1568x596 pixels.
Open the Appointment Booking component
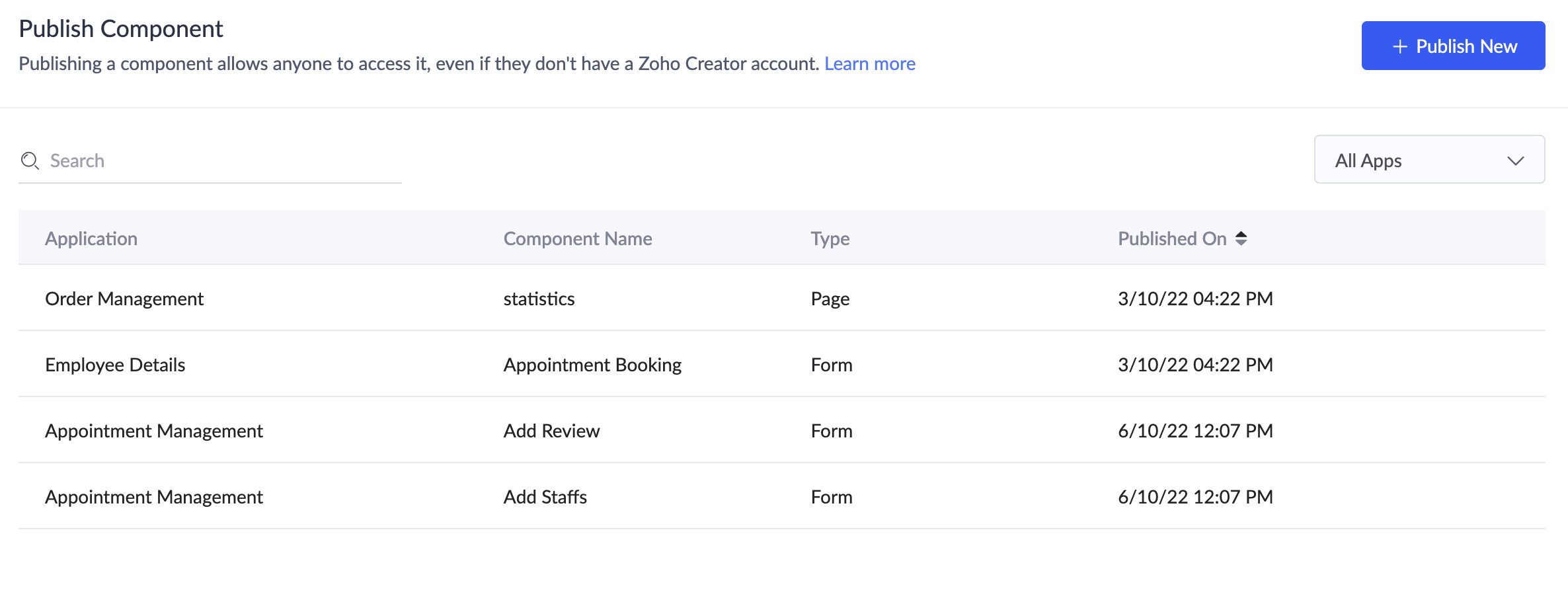(592, 365)
